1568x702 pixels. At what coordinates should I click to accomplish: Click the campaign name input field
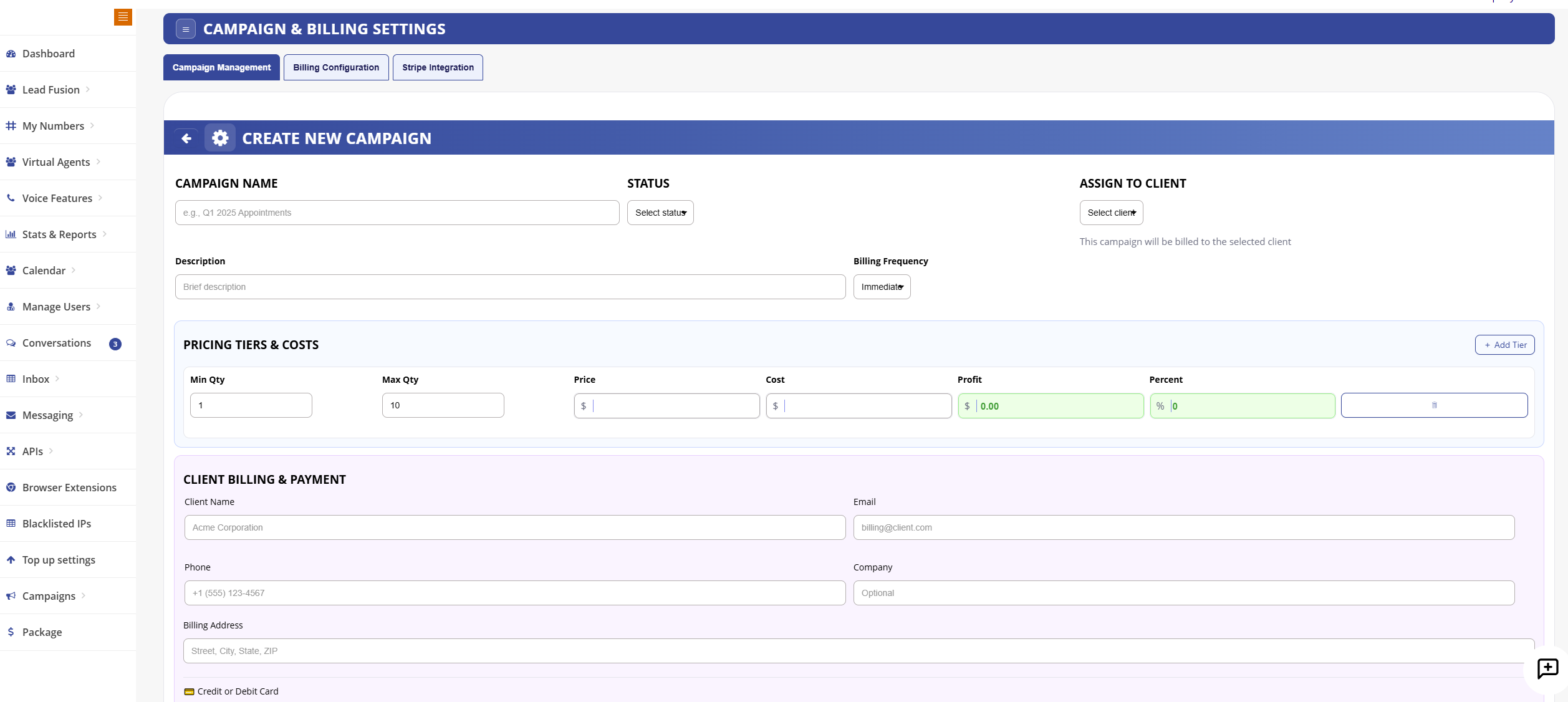[397, 212]
